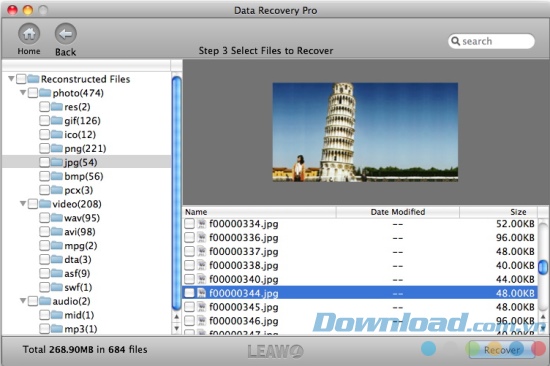This screenshot has height=366, width=550.
Task: Tick the res(2) folder checkbox
Action: coord(44,107)
